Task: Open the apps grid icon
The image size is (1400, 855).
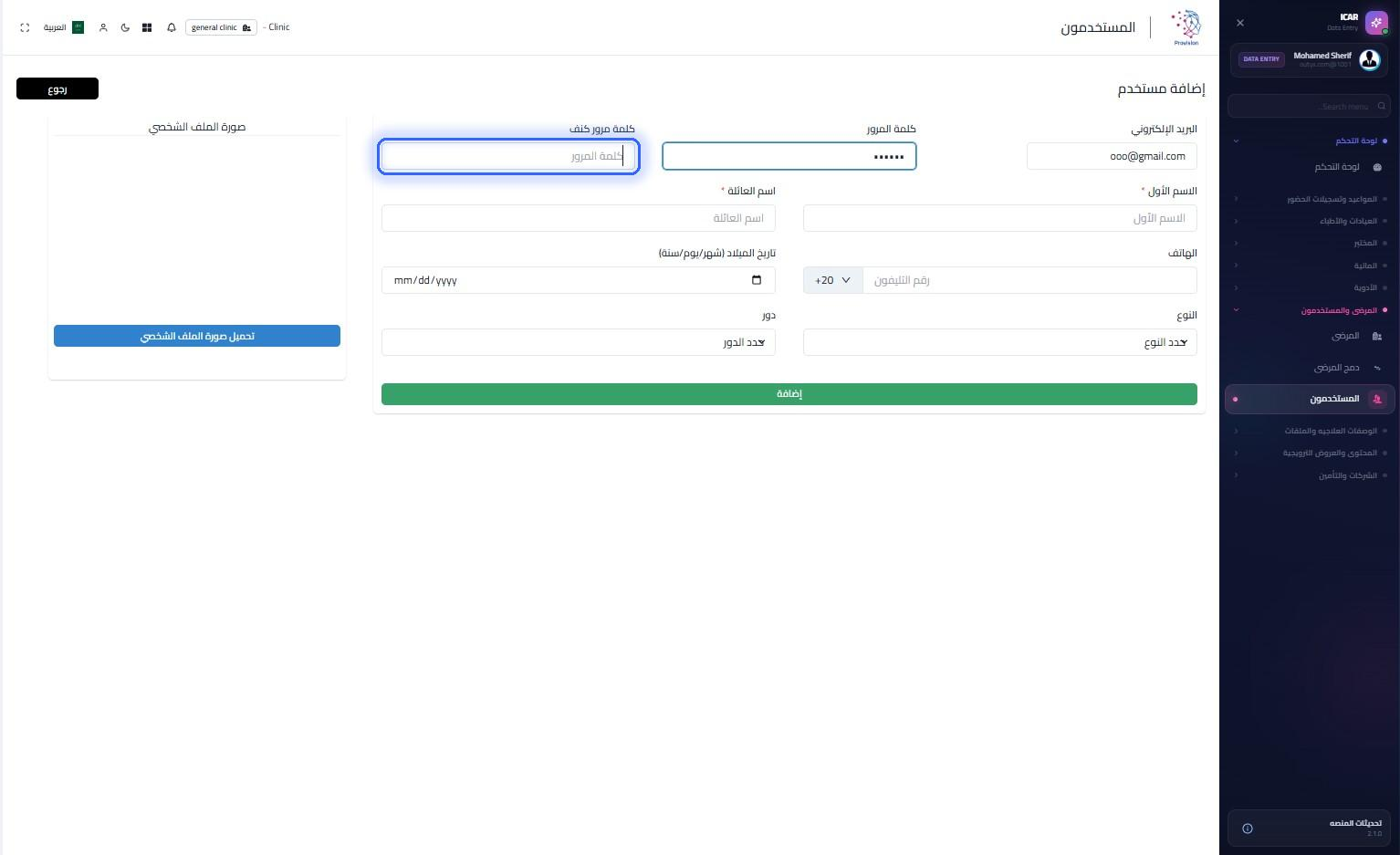Action: pyautogui.click(x=147, y=27)
